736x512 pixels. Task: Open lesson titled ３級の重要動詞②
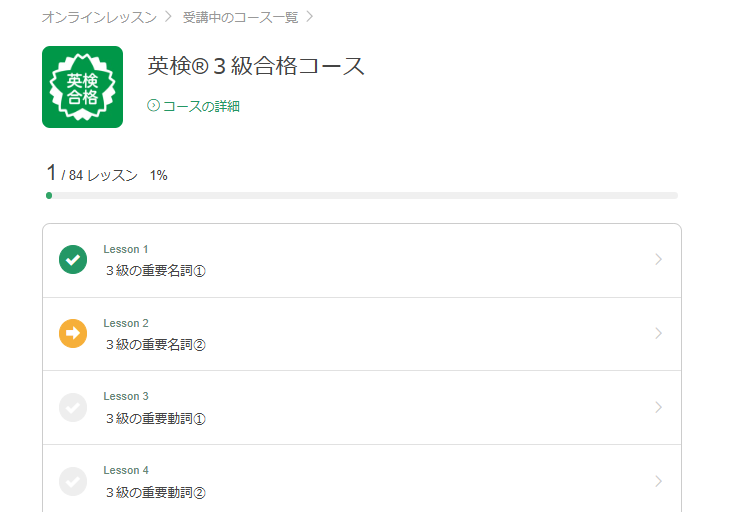coord(155,493)
